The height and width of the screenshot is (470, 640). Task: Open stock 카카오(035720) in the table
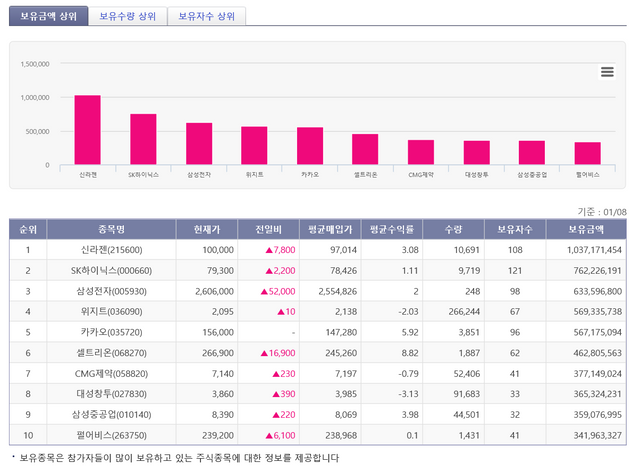click(111, 333)
